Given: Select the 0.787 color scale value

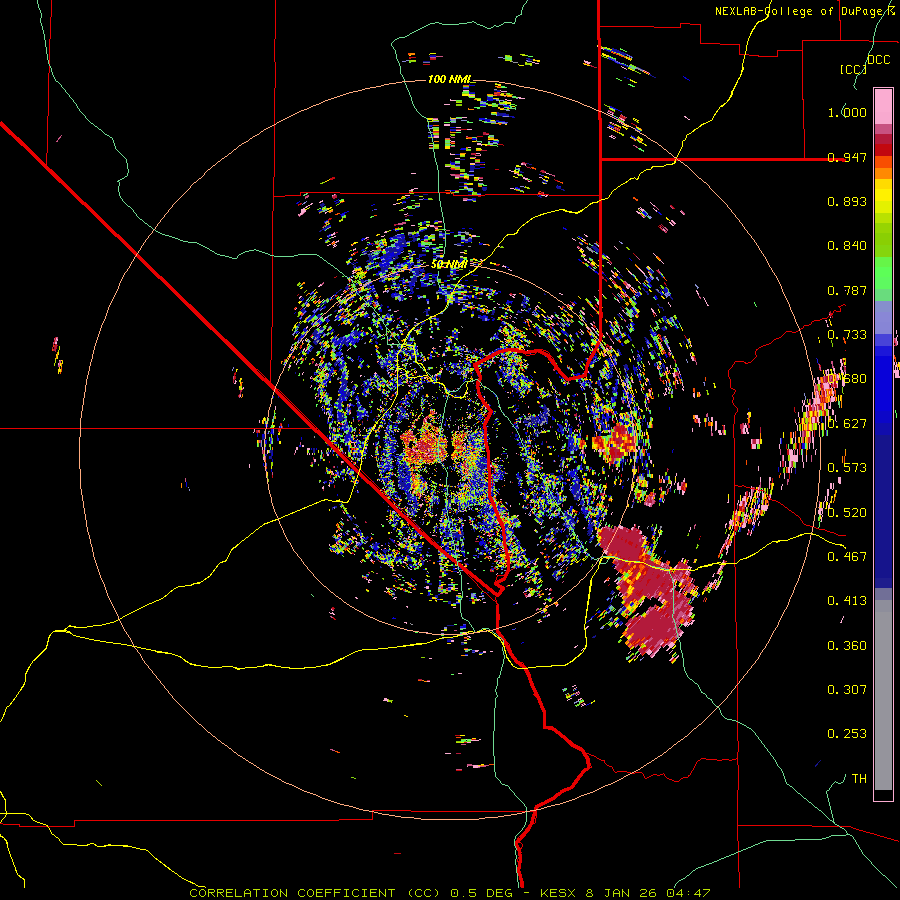Looking at the screenshot, I should [847, 290].
